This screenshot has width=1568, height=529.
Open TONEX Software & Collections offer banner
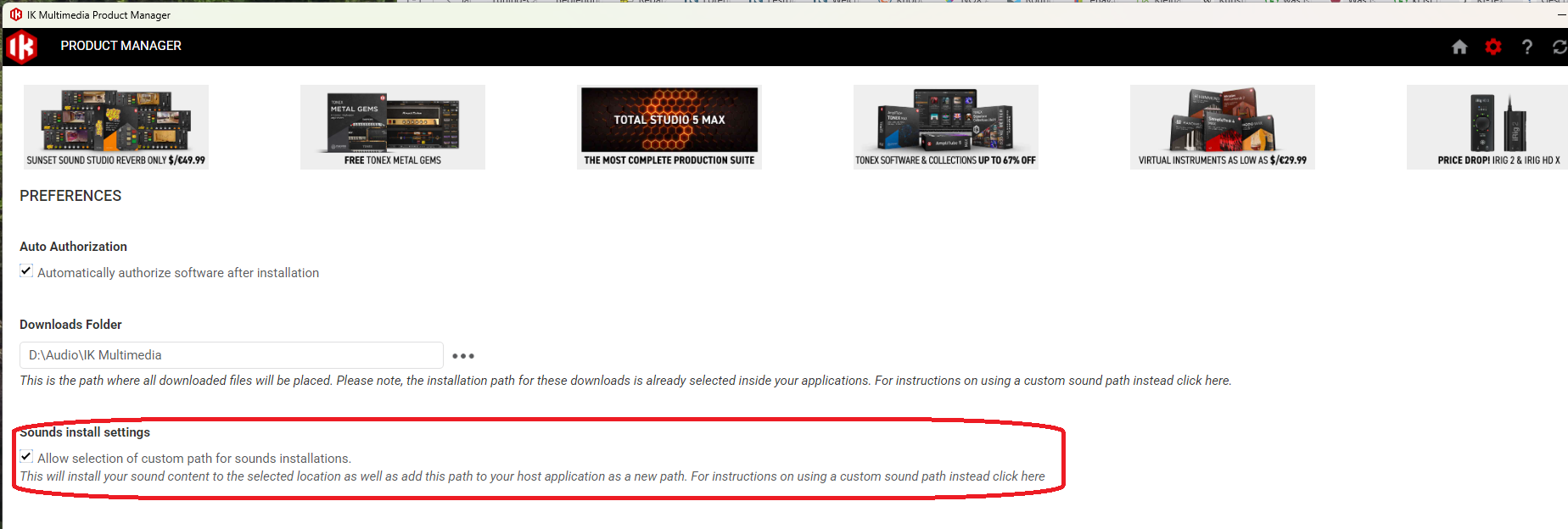click(946, 127)
